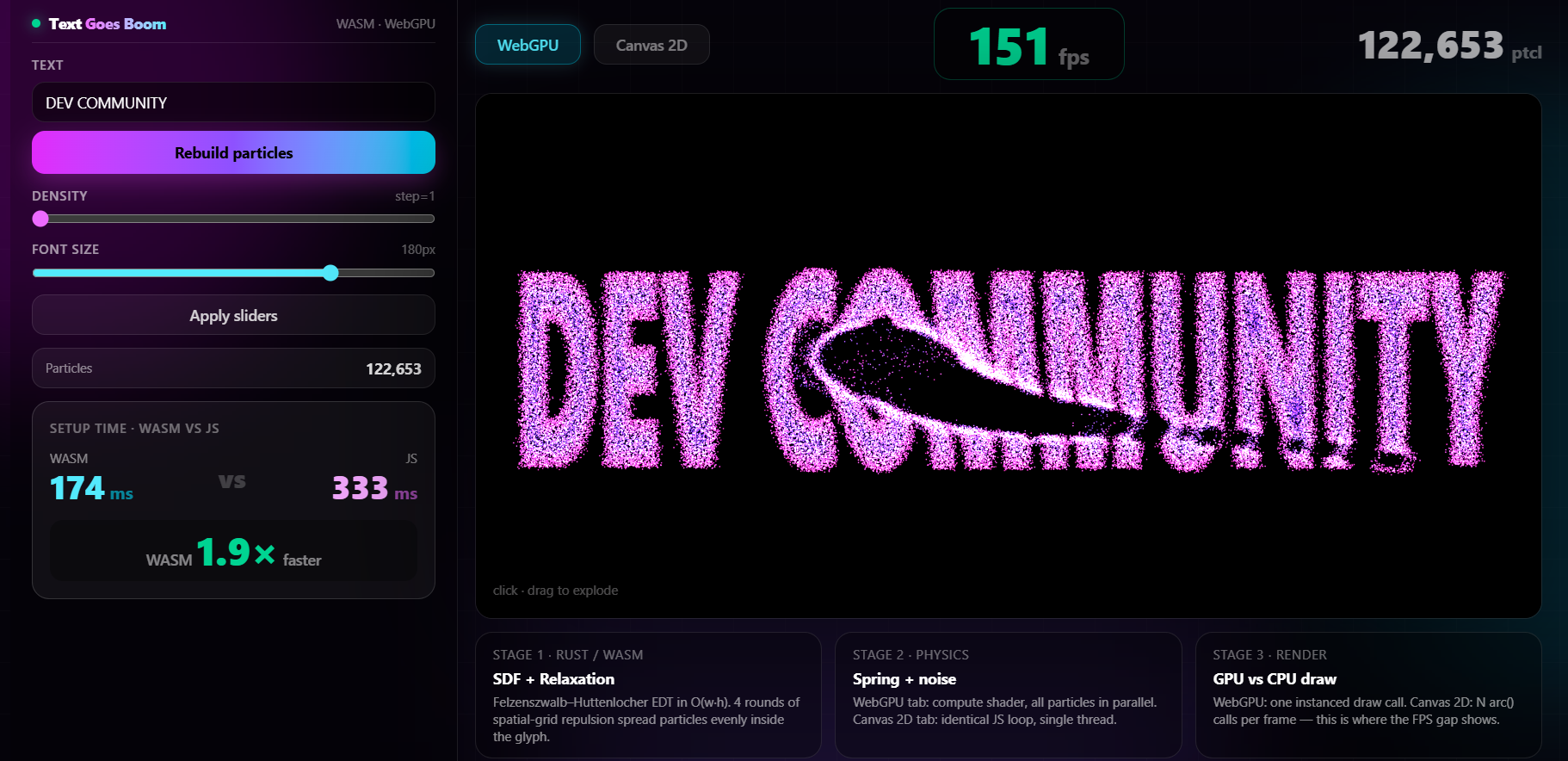Click the 174 ms WASM timing
This screenshot has height=761, width=1568.
pos(91,488)
